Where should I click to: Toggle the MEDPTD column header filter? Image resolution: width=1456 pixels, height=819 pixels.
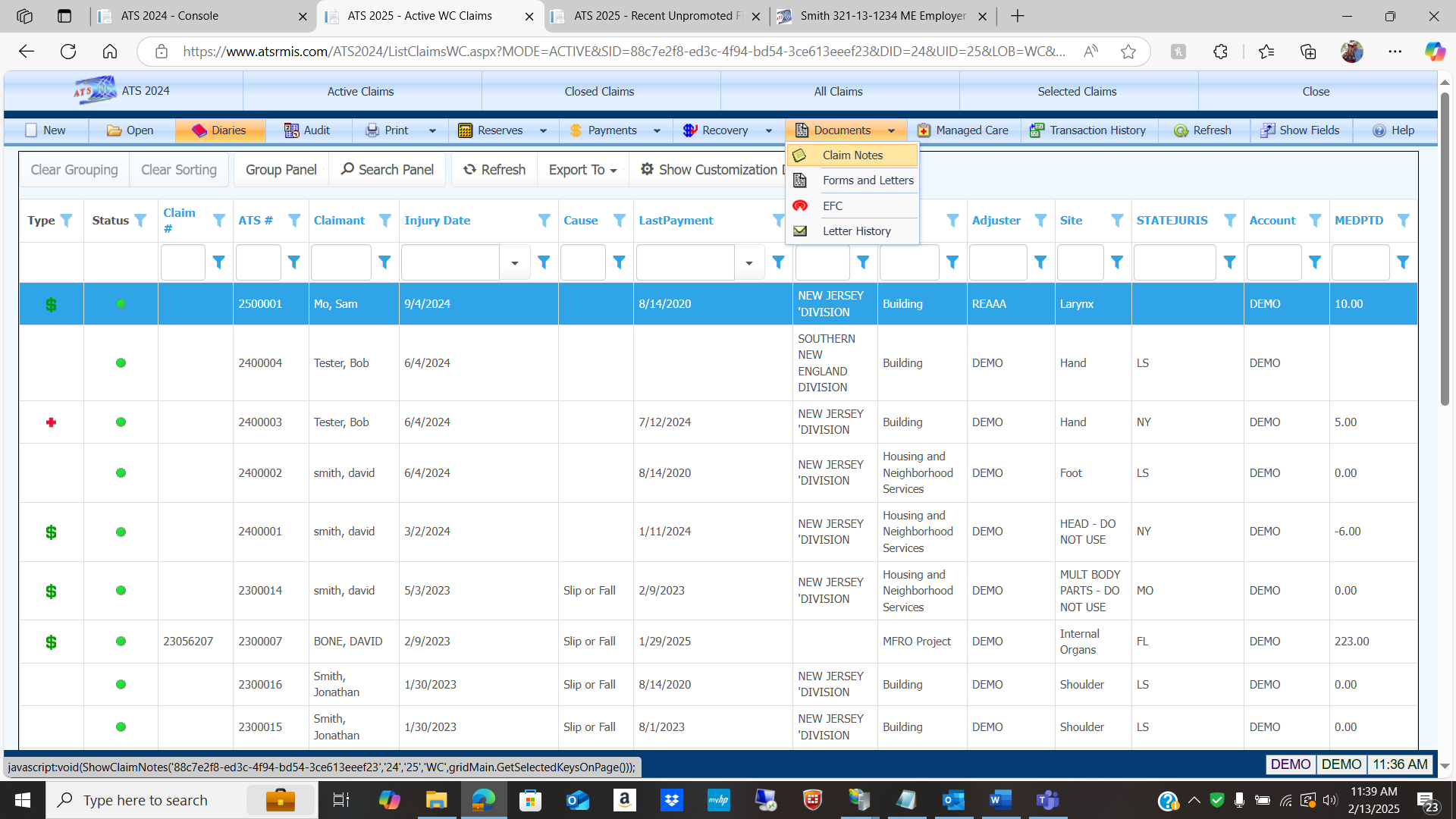pos(1403,221)
